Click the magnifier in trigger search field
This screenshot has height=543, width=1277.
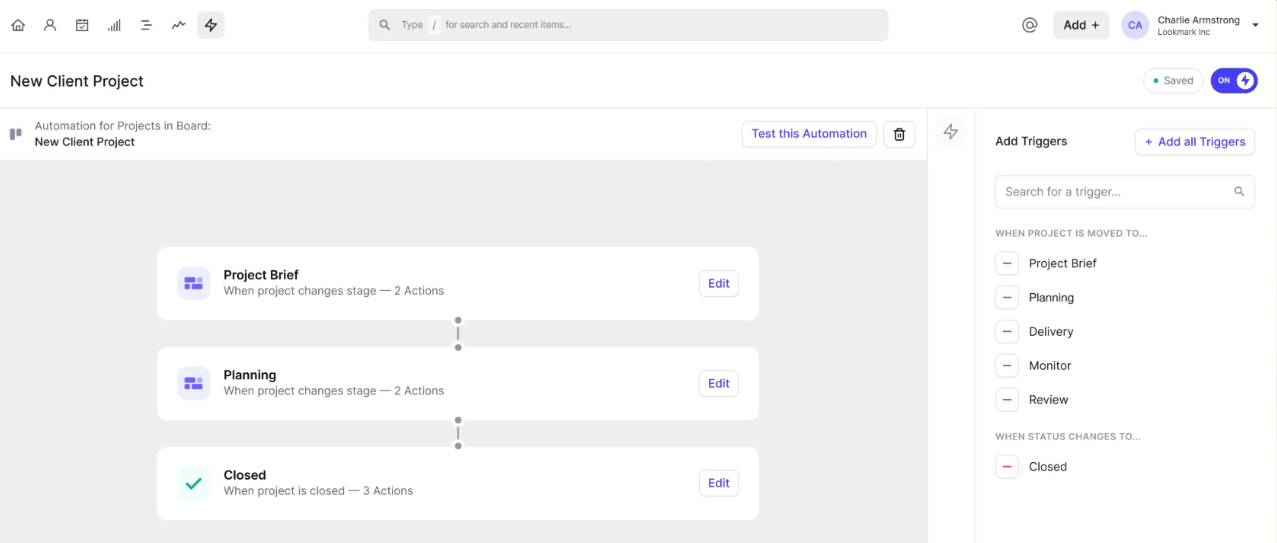tap(1239, 191)
